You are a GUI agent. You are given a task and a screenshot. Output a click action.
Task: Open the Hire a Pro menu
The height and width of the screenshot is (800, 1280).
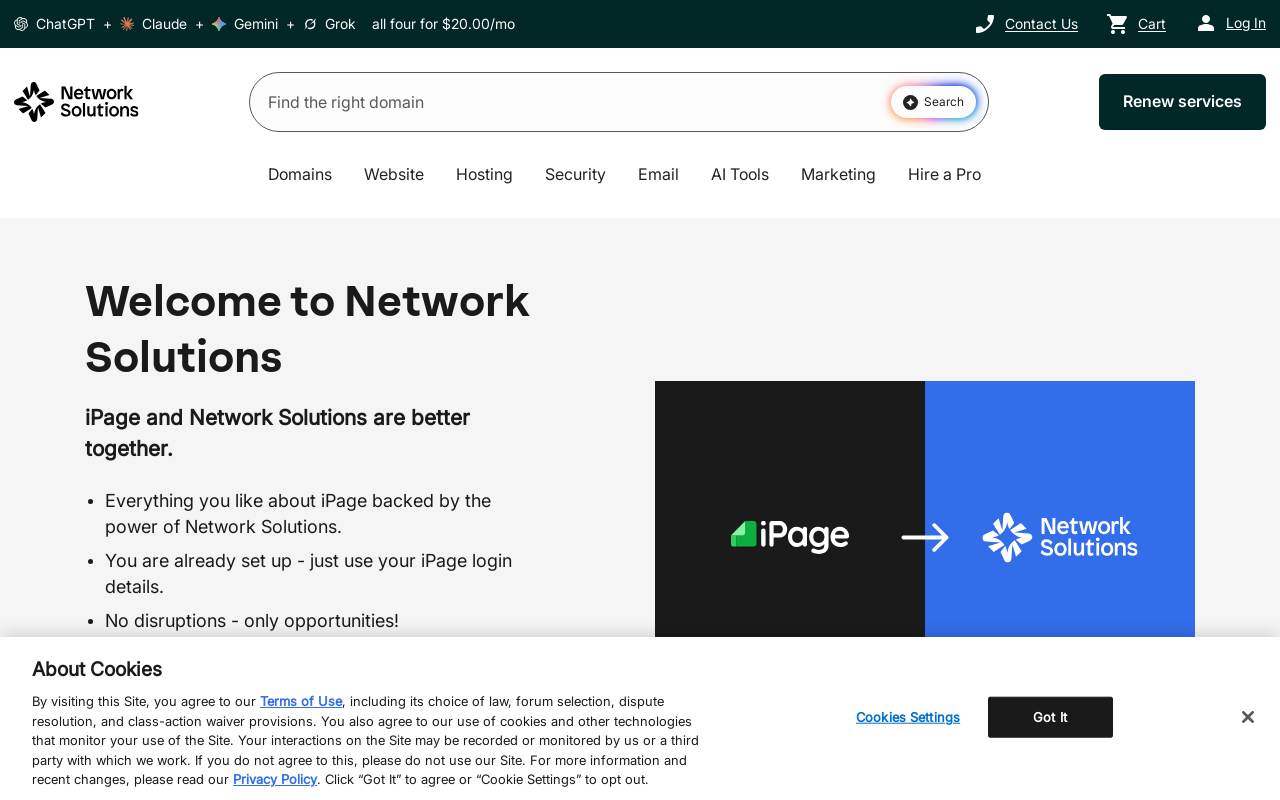[x=944, y=174]
